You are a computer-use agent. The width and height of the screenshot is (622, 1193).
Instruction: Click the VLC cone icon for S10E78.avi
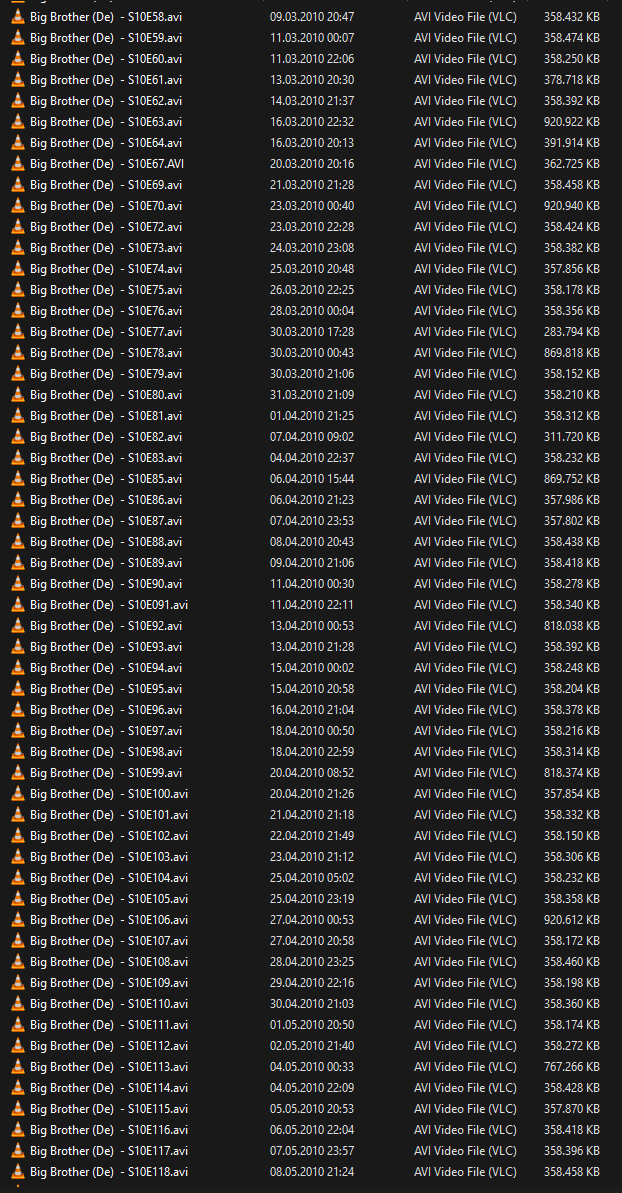tap(17, 353)
